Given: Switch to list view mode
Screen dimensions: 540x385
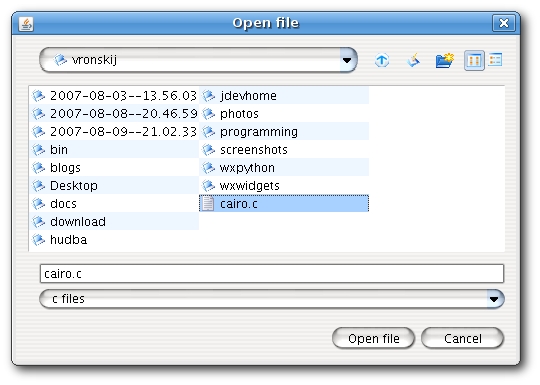Looking at the screenshot, I should point(474,60).
